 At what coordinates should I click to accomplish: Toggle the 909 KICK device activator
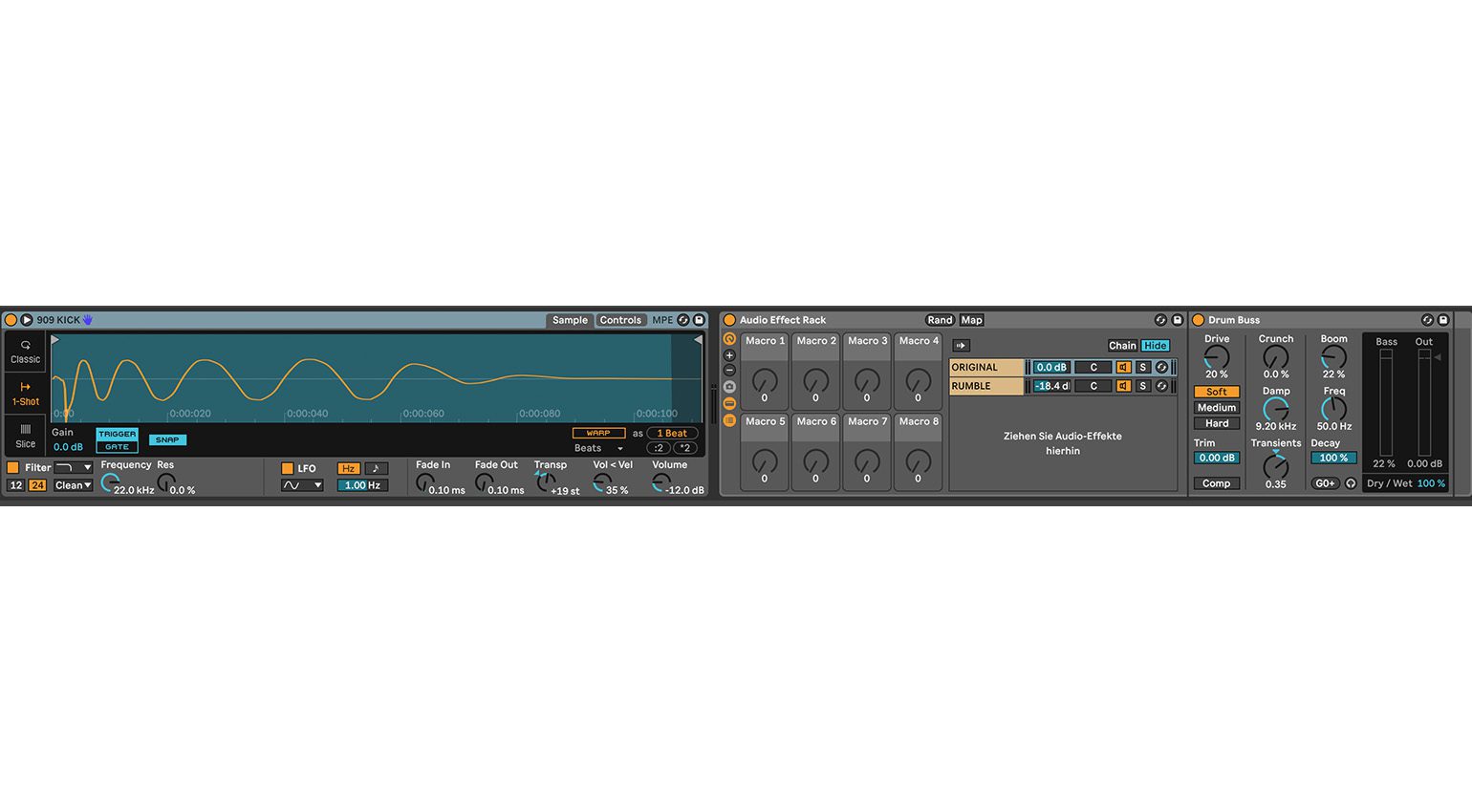click(x=11, y=320)
